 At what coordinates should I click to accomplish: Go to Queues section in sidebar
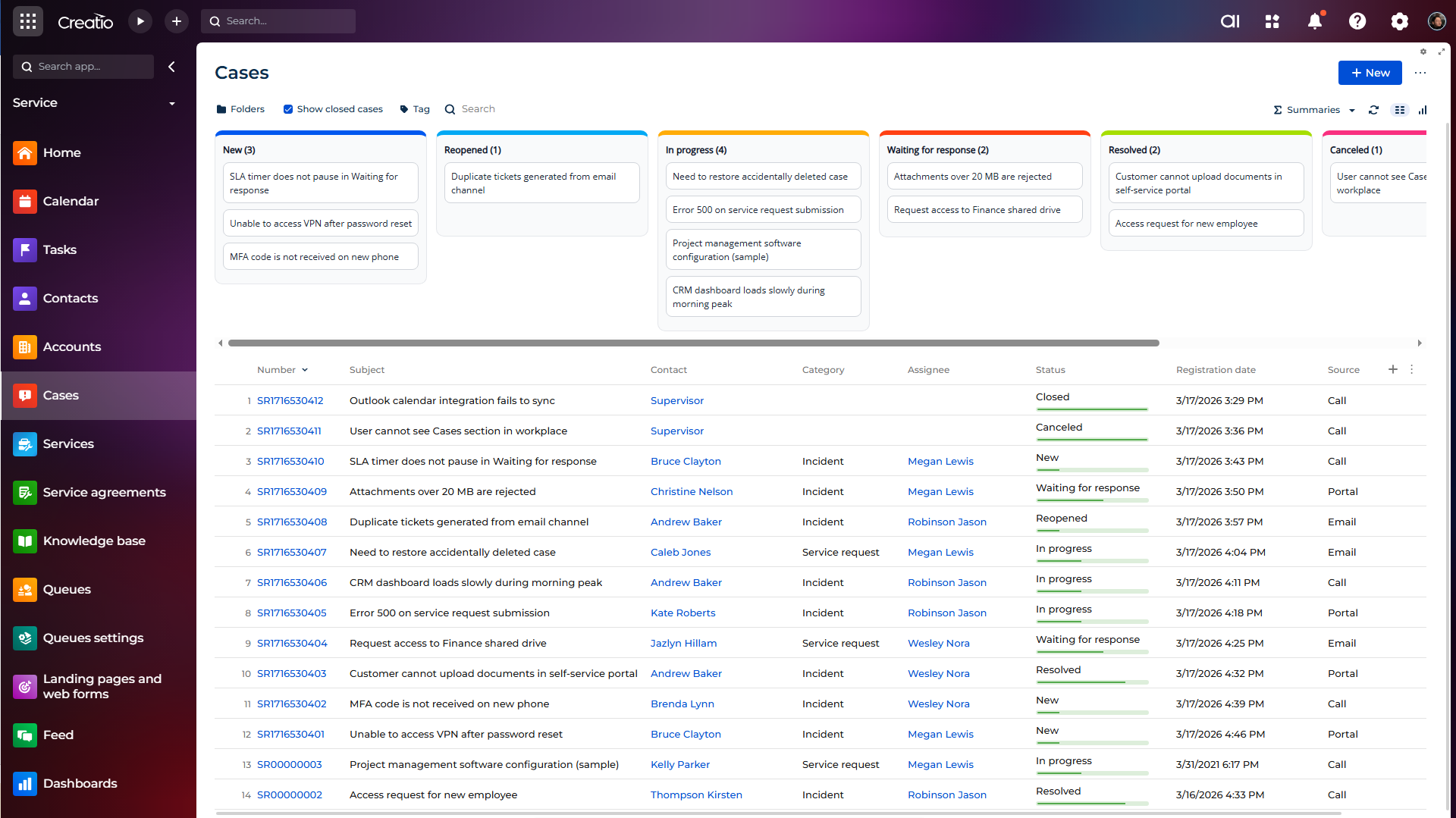67,589
